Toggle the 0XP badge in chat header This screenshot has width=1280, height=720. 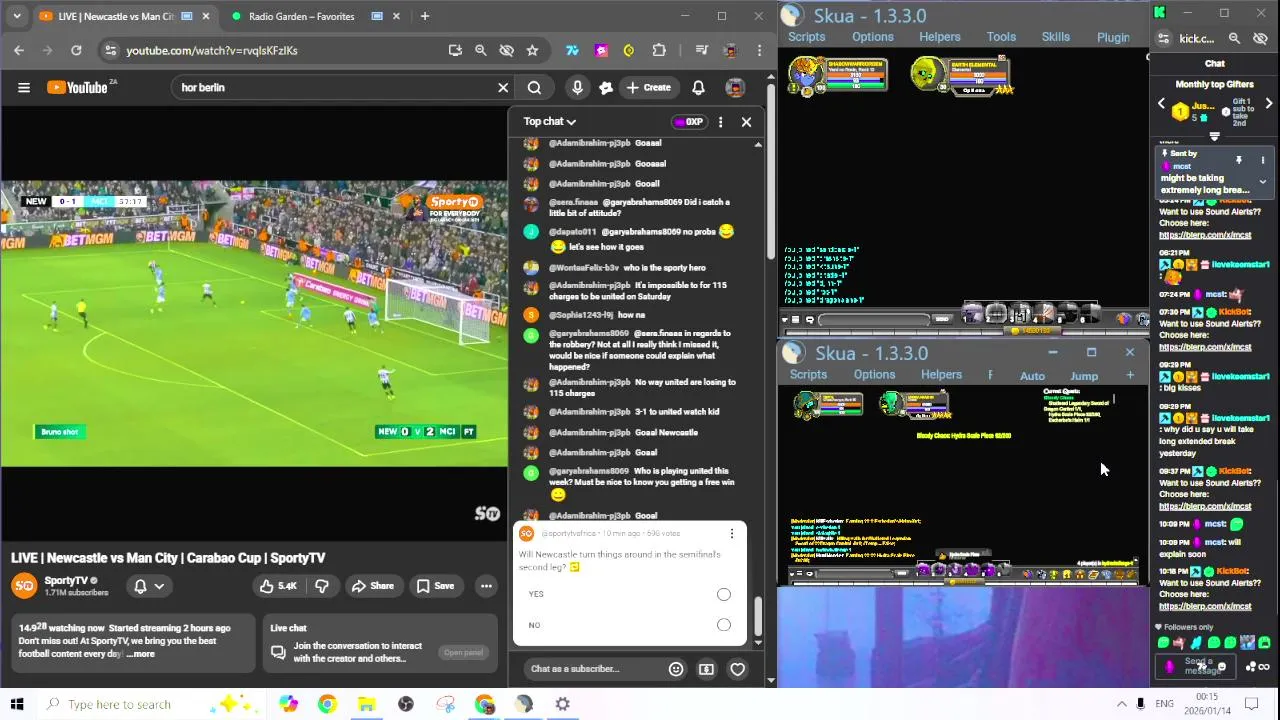click(688, 122)
